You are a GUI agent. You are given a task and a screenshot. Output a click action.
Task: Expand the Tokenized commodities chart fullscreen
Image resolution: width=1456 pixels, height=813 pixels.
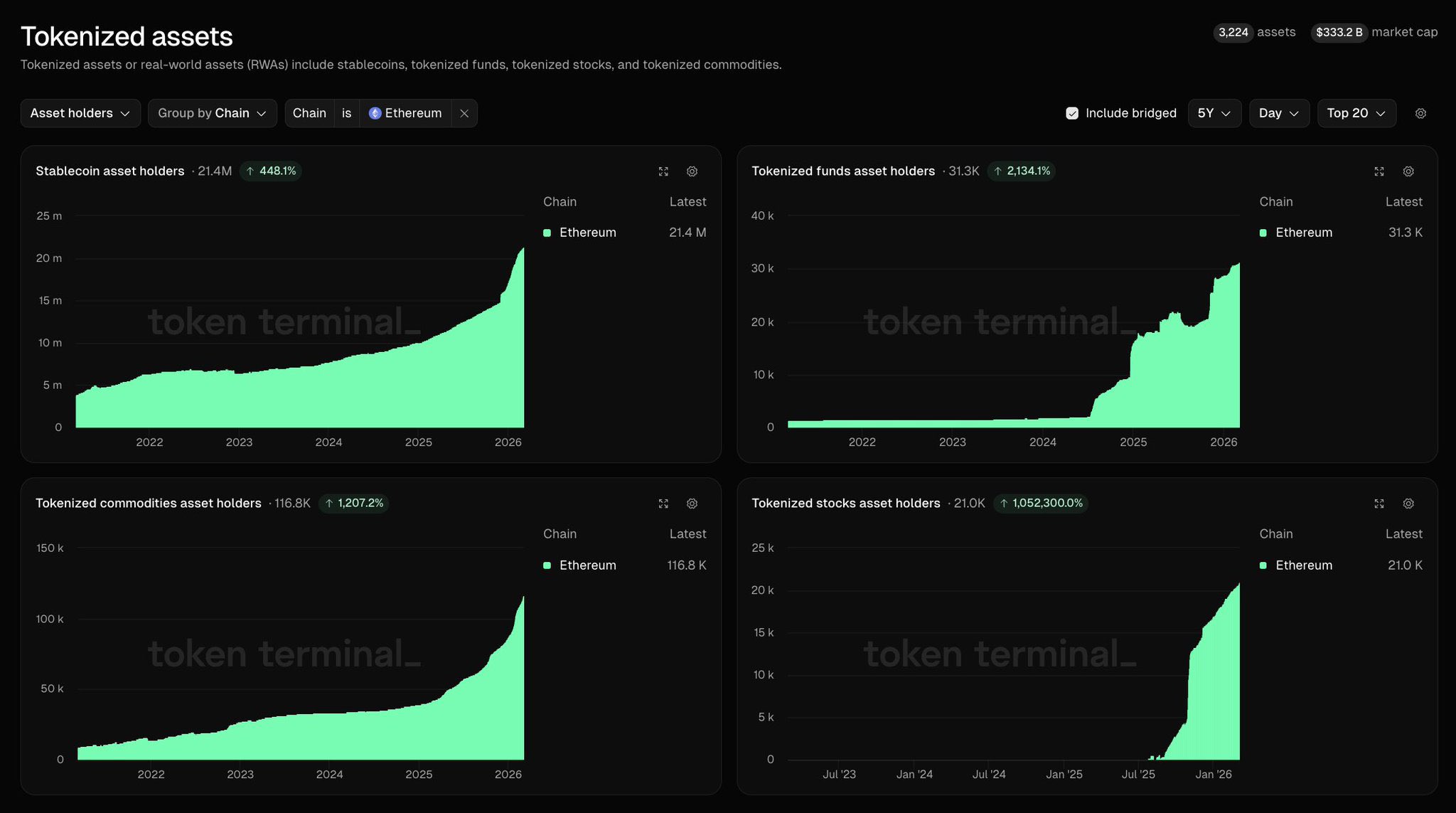[663, 504]
